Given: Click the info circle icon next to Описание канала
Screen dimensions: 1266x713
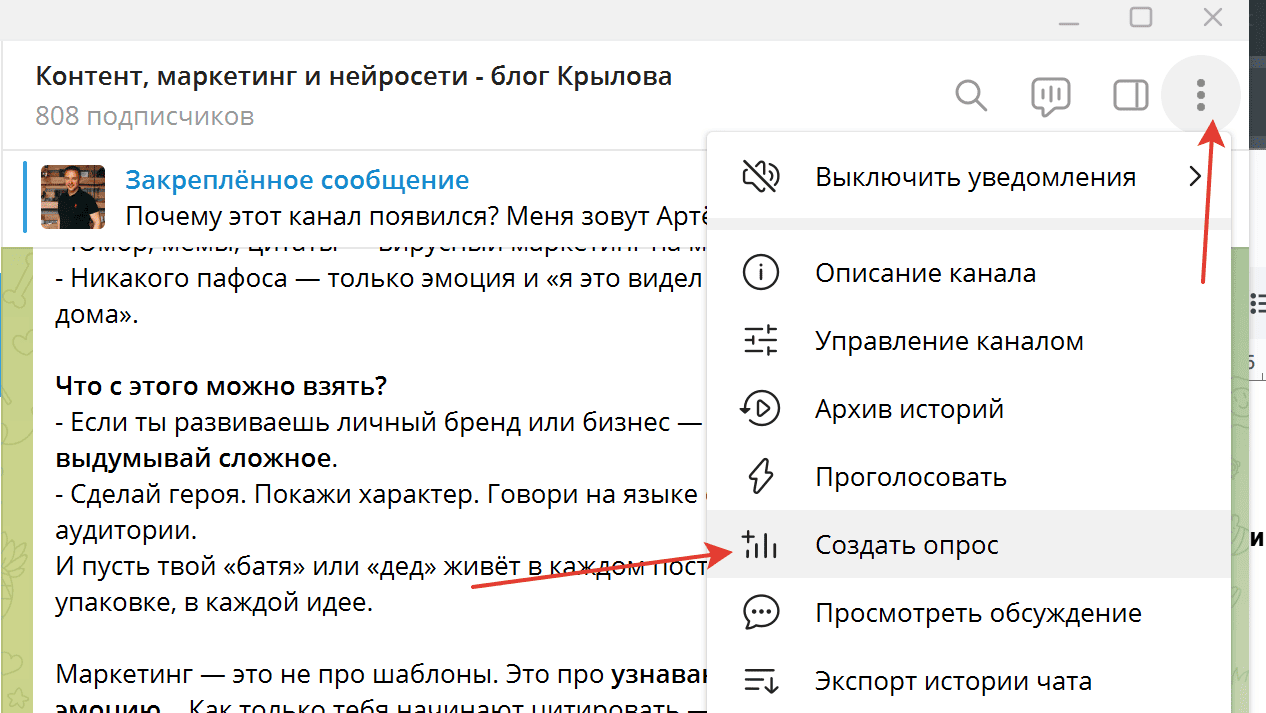Looking at the screenshot, I should (760, 273).
